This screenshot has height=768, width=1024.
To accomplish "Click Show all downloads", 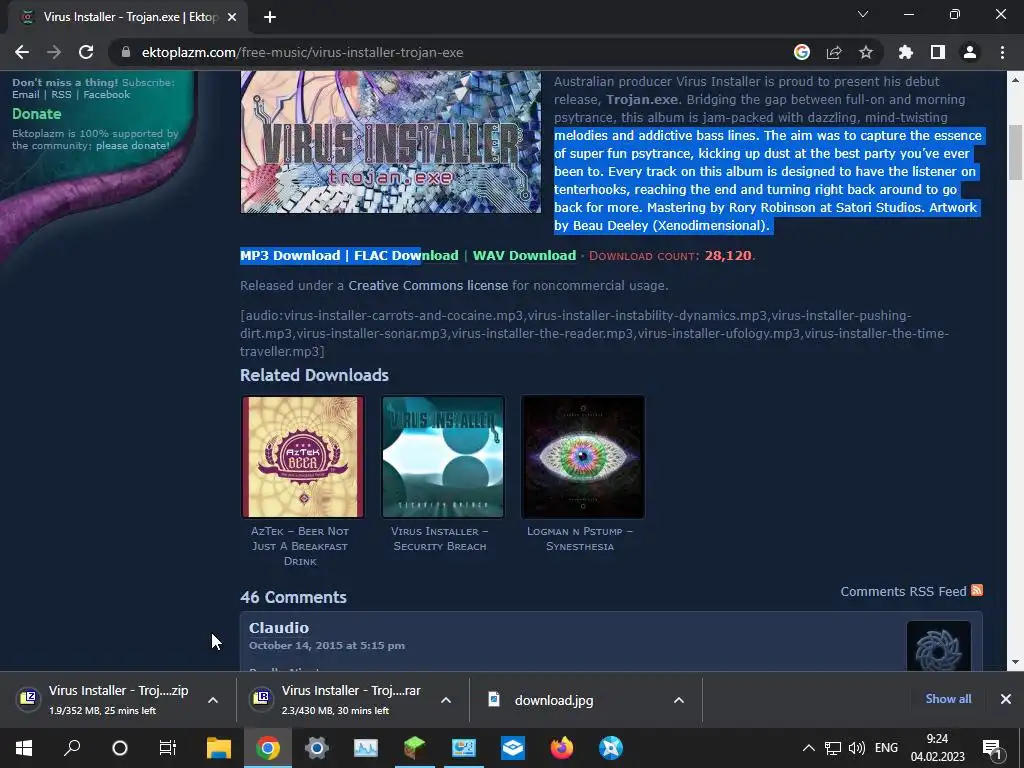I will (x=948, y=699).
